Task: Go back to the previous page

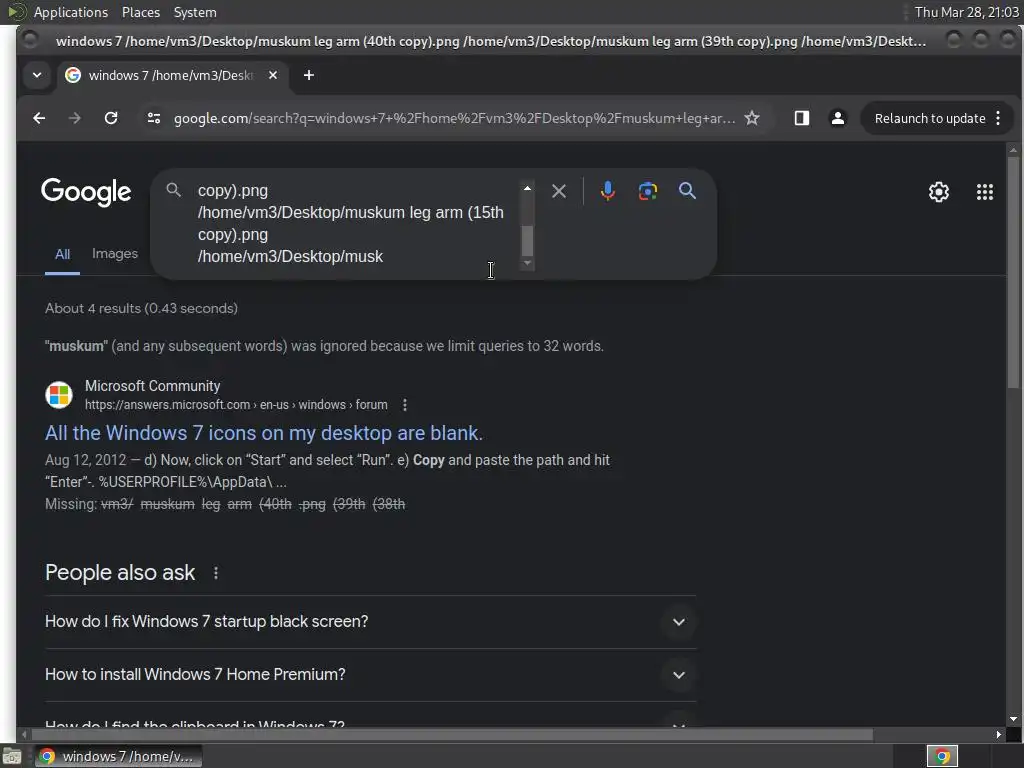Action: click(x=39, y=118)
